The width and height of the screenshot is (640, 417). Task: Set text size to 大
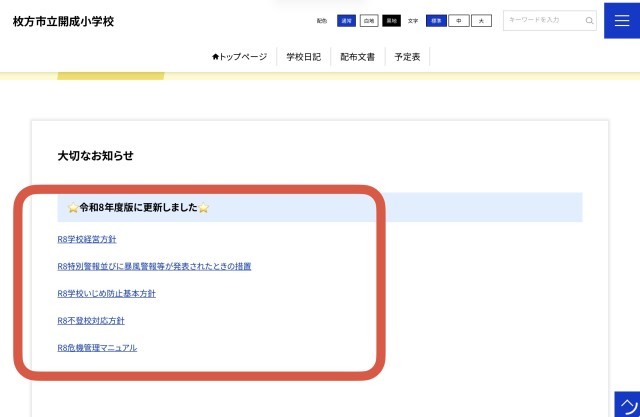click(481, 20)
